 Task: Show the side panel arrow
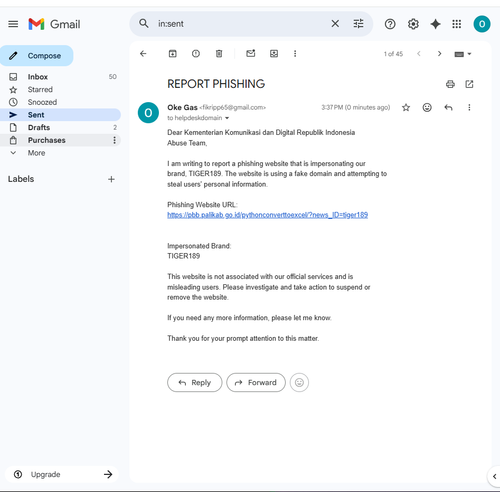tap(494, 476)
